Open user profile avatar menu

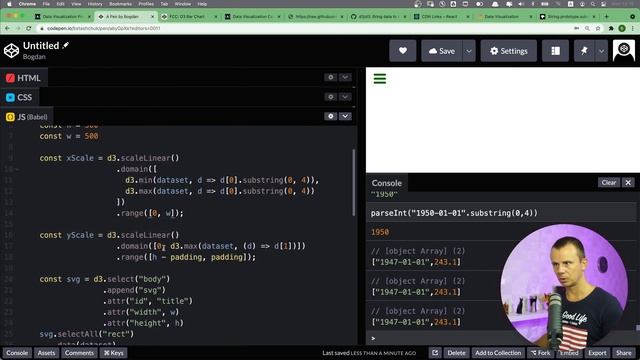click(x=624, y=51)
